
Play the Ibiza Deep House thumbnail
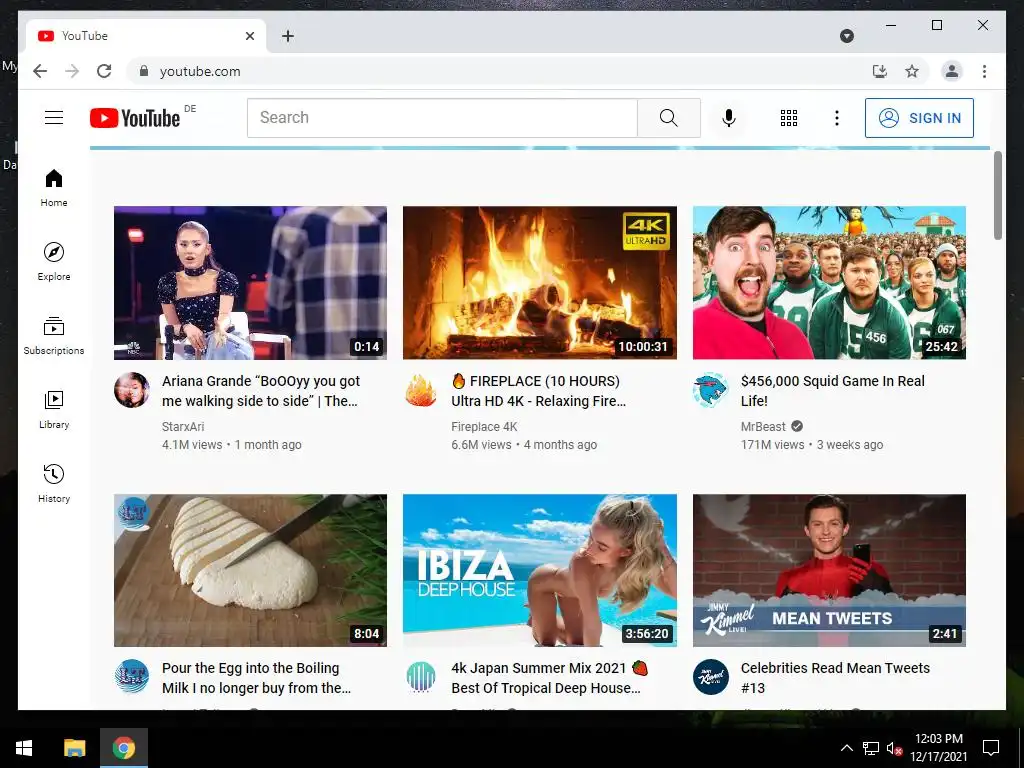tap(539, 570)
